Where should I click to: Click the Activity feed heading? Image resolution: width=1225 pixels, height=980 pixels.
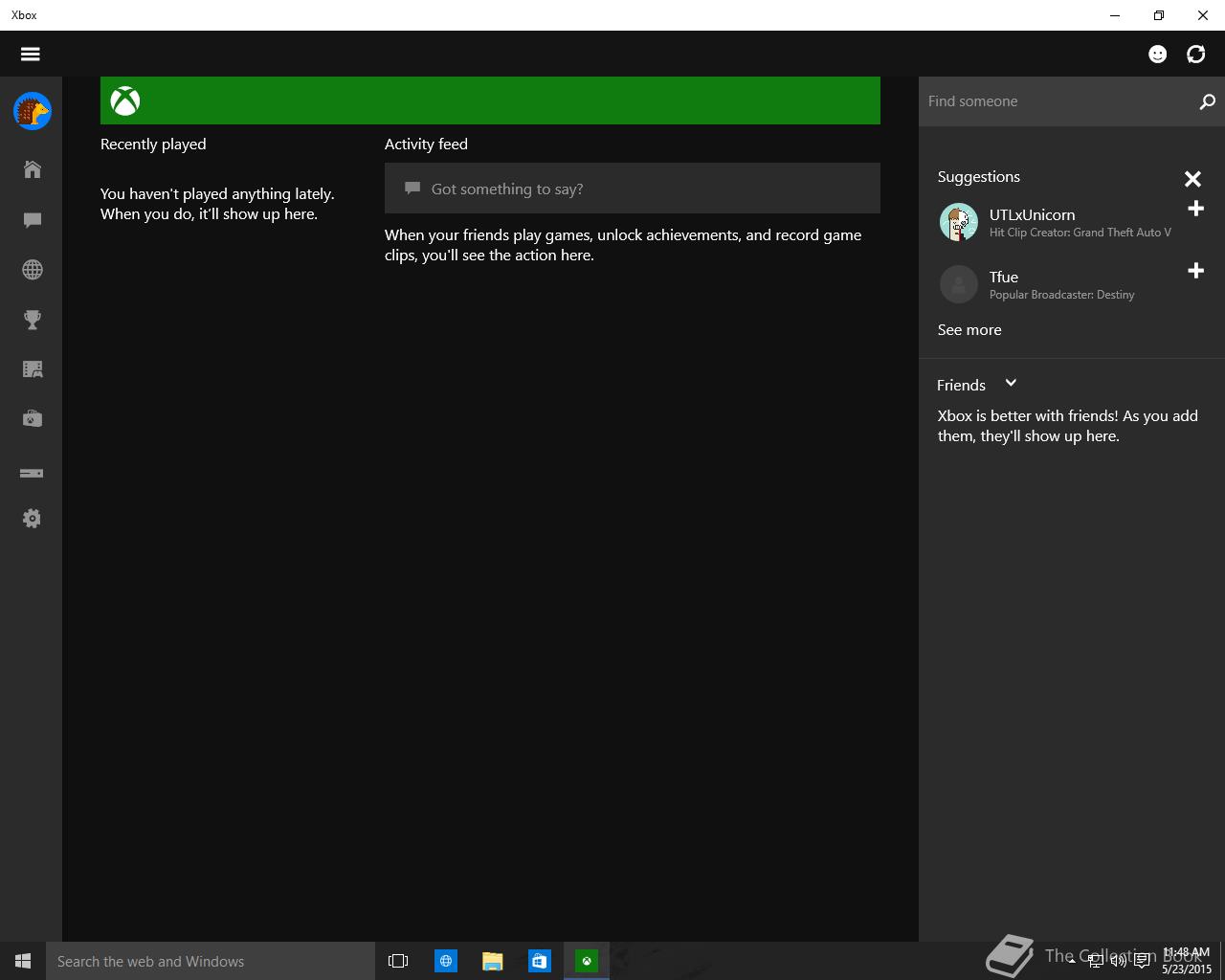click(426, 145)
